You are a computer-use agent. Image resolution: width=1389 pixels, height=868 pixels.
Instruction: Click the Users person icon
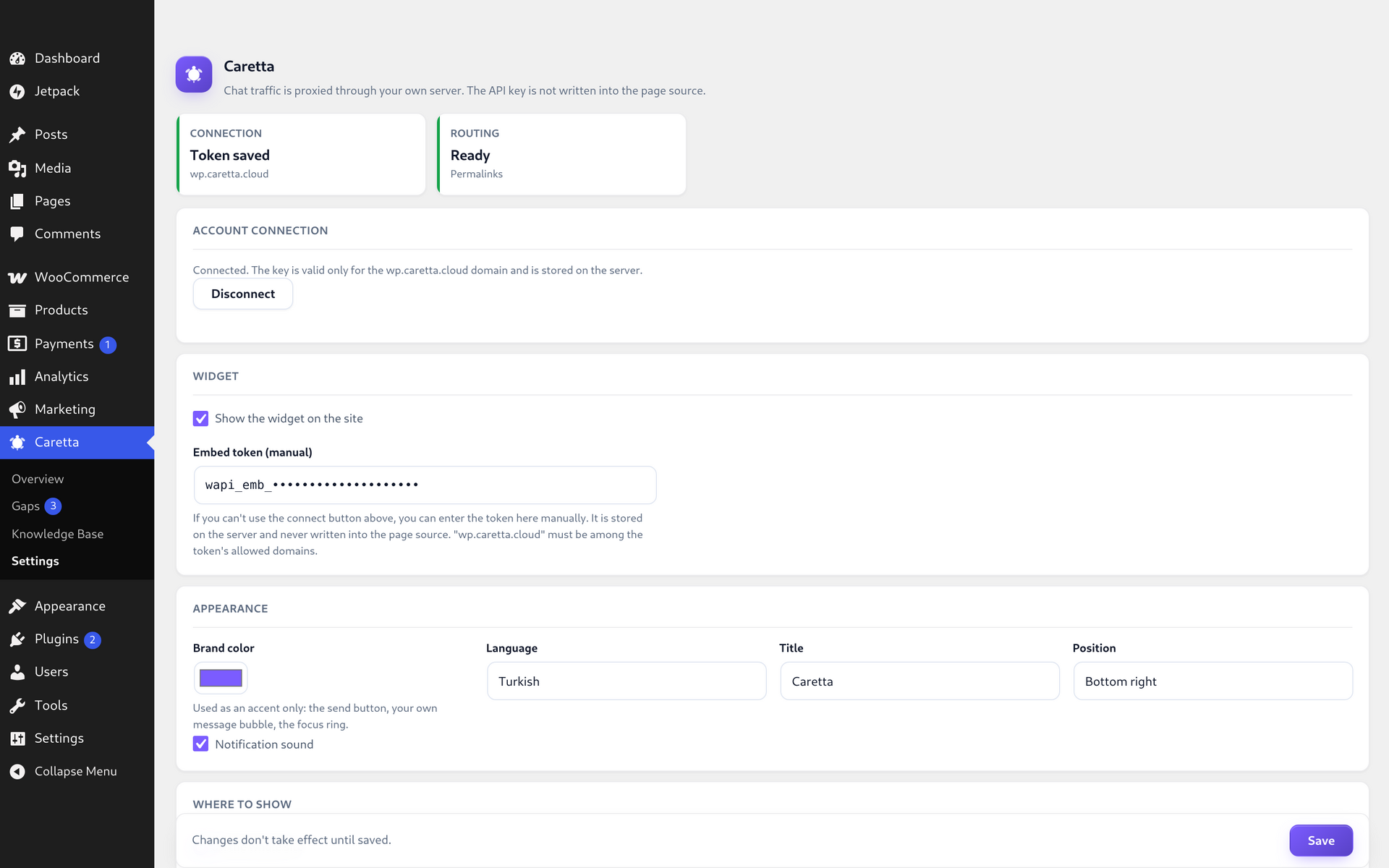17,672
